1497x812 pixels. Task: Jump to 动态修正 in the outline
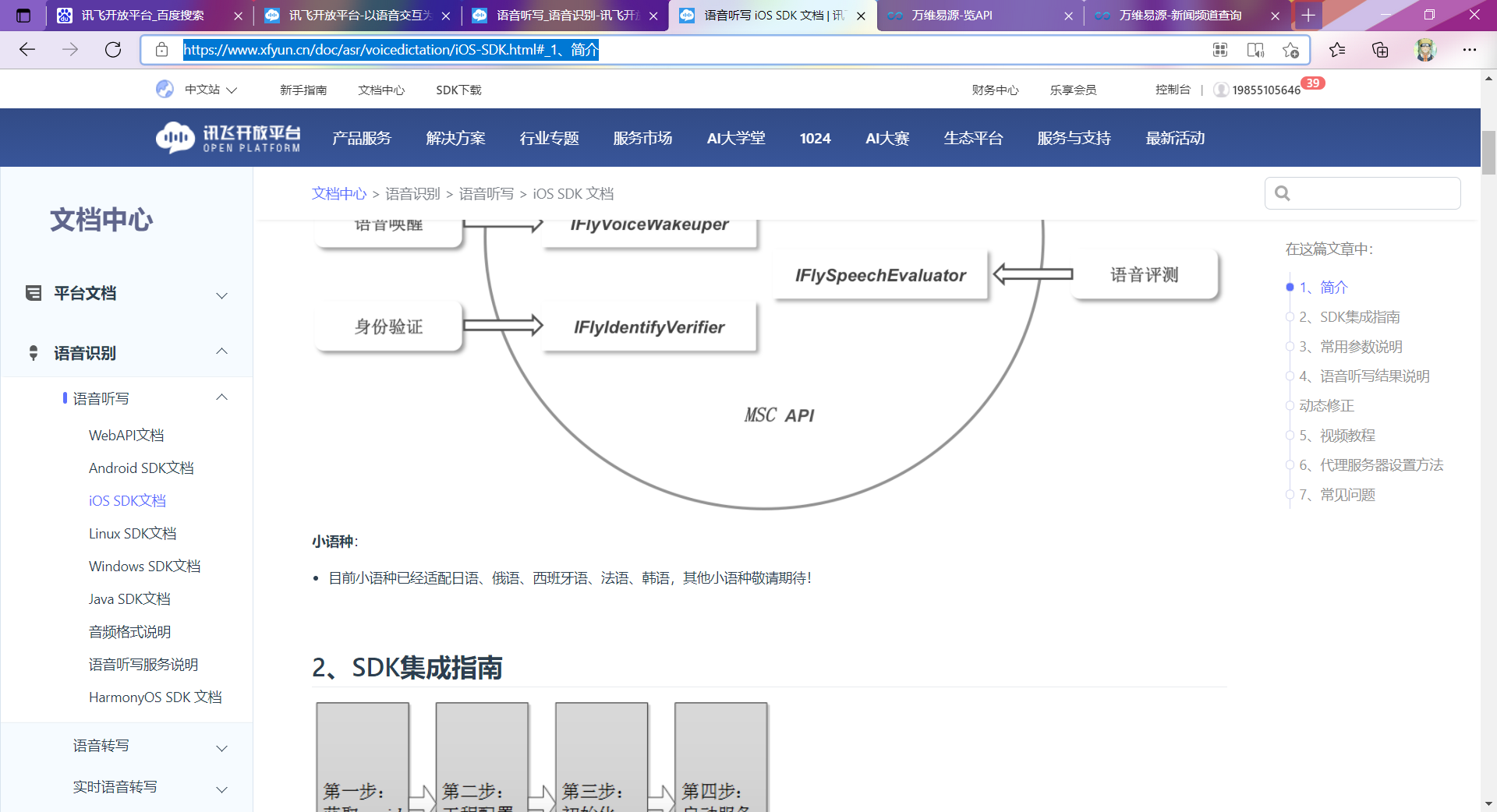pos(1326,405)
